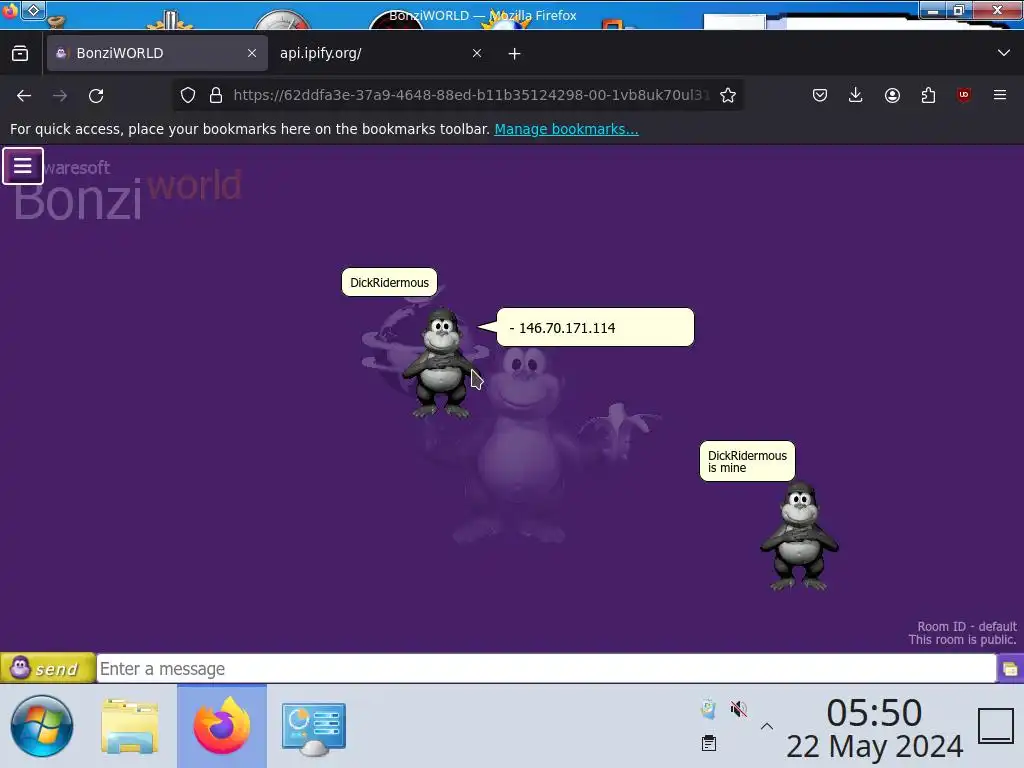Click the show desktop button
Screen dimensions: 1024x768
pyautogui.click(x=995, y=726)
